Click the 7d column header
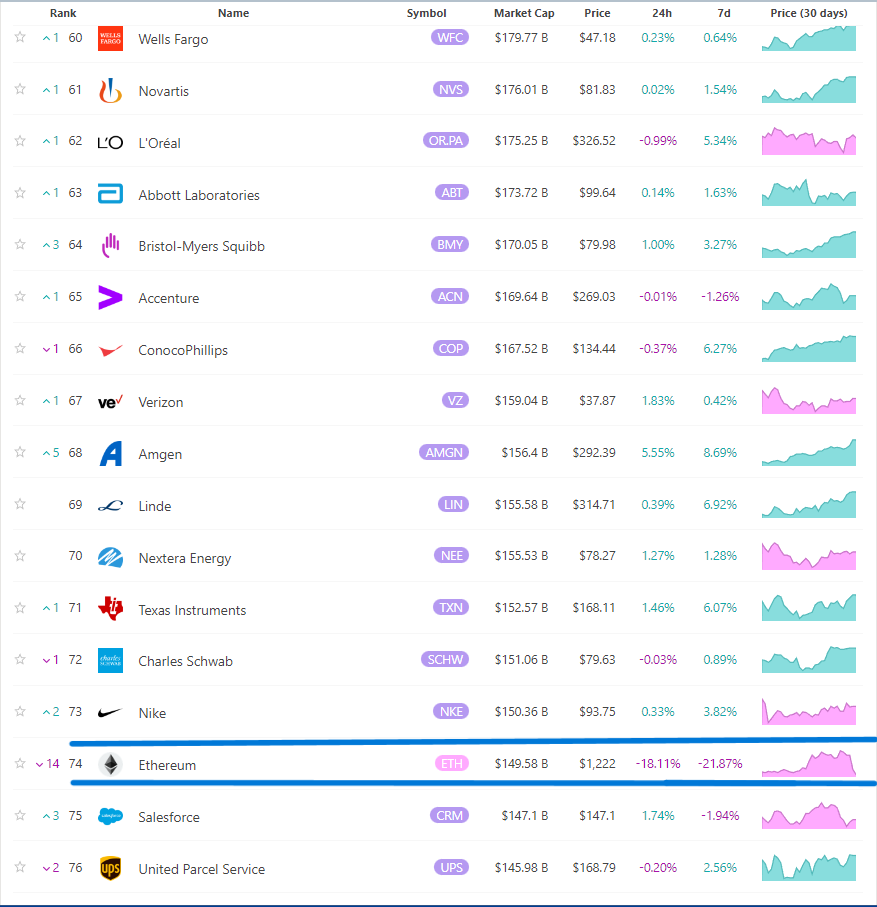 pyautogui.click(x=724, y=13)
